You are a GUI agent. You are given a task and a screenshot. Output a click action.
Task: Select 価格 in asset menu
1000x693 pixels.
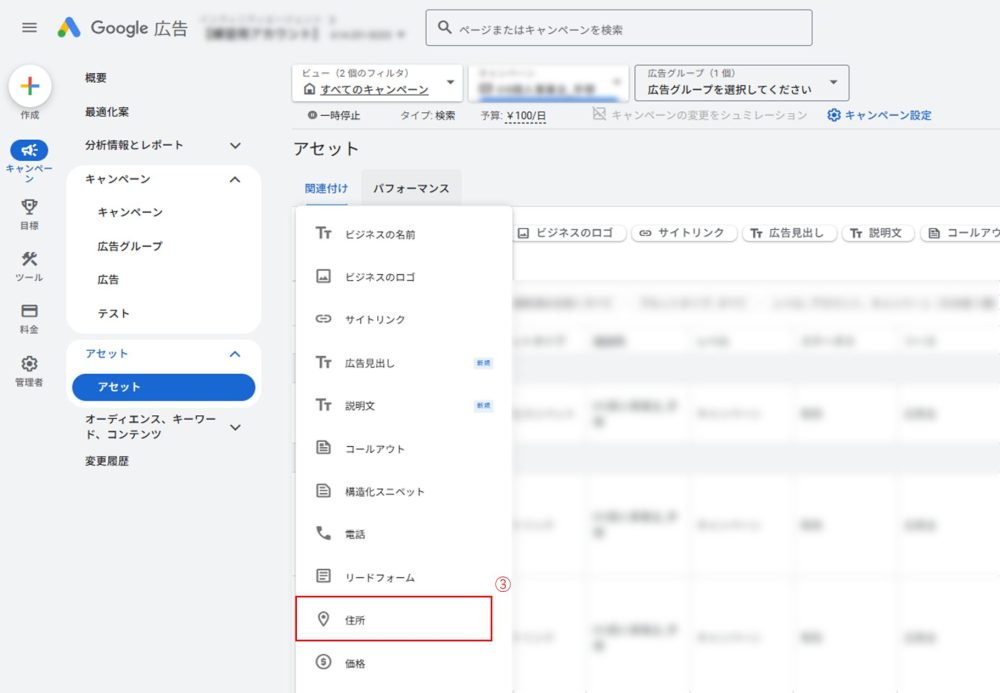pyautogui.click(x=404, y=663)
